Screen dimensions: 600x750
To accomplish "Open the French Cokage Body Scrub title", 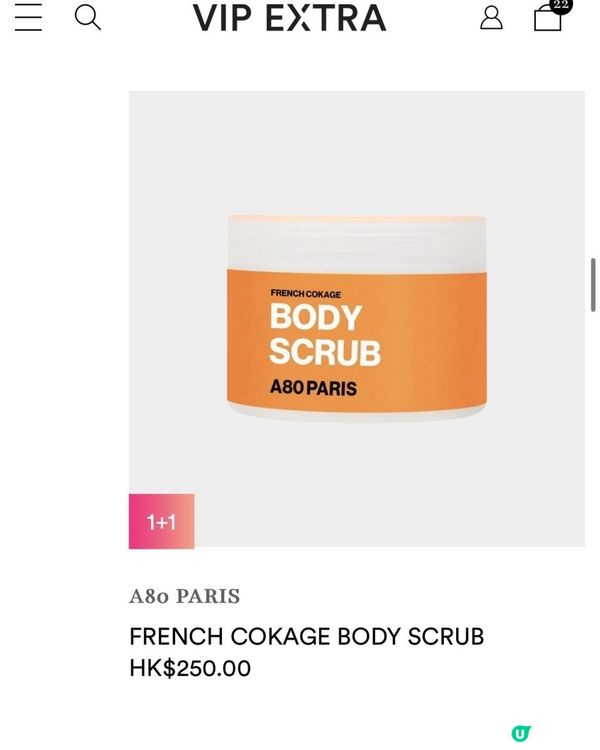I will coord(307,637).
